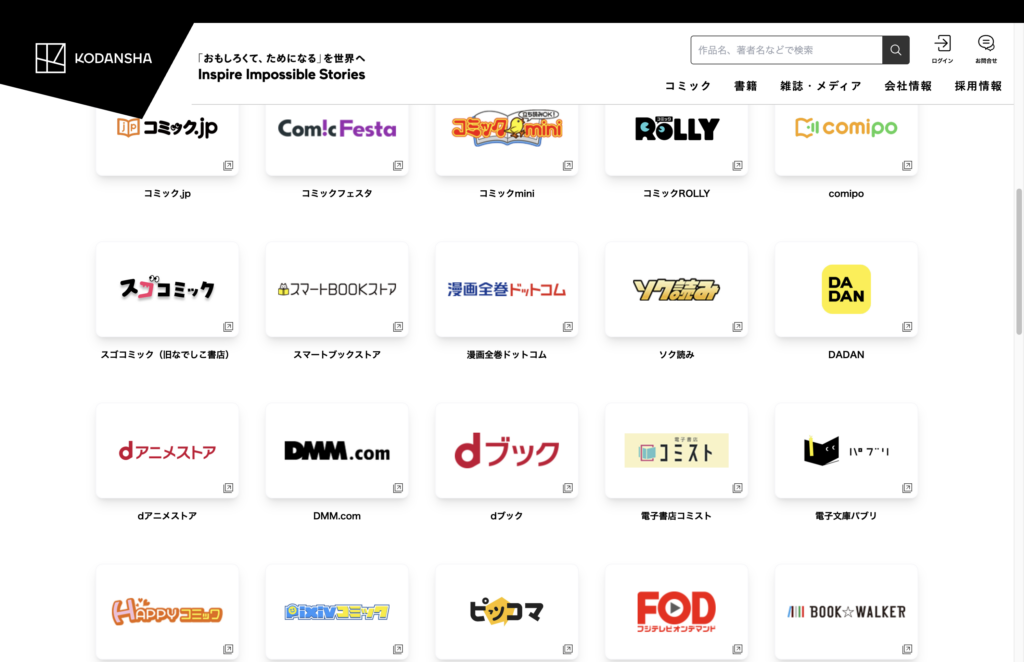
Task: Click external-link icon on DADAN card
Action: (907, 327)
